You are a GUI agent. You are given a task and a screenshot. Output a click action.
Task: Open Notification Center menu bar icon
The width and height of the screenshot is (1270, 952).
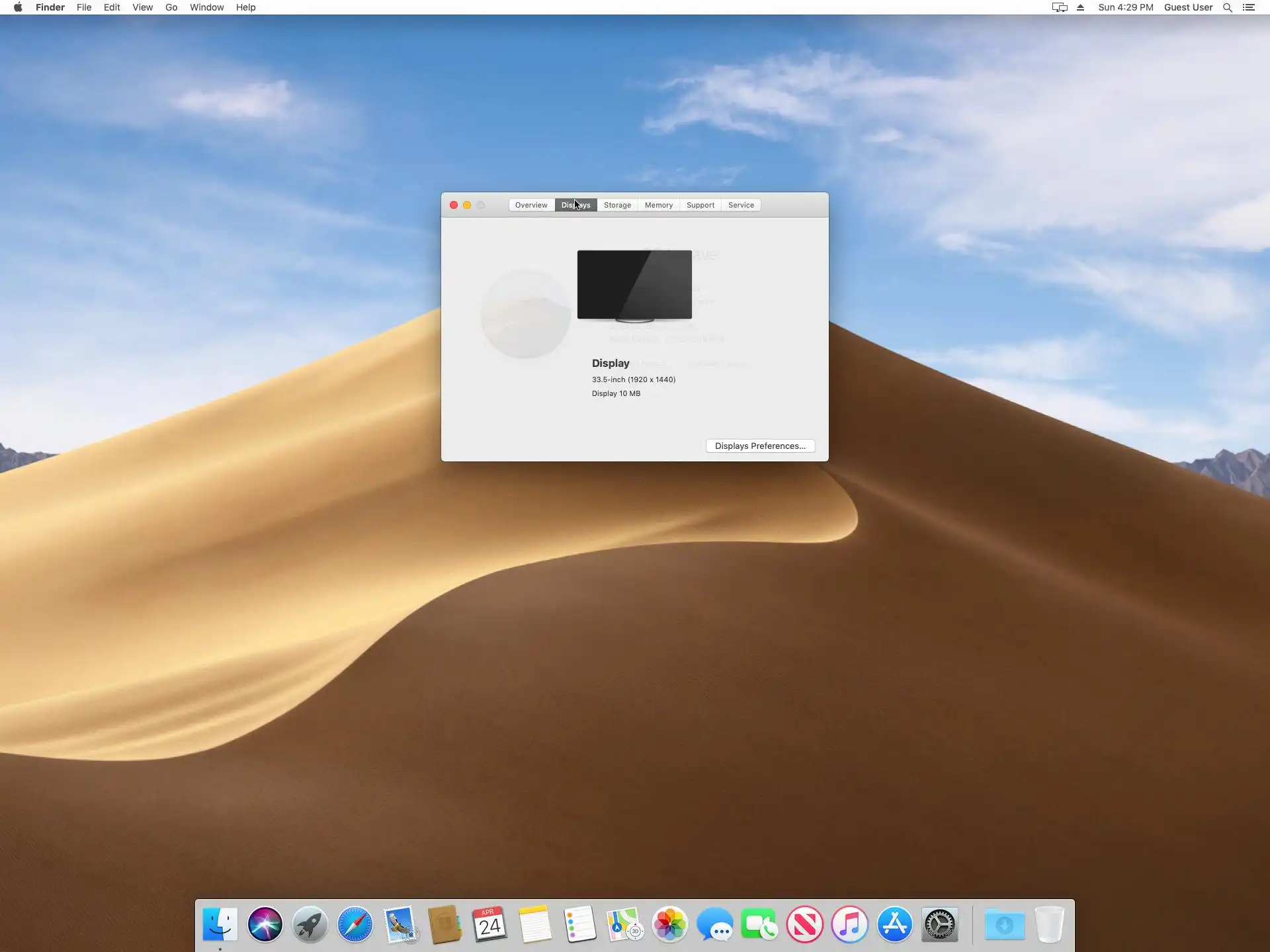[x=1249, y=7]
